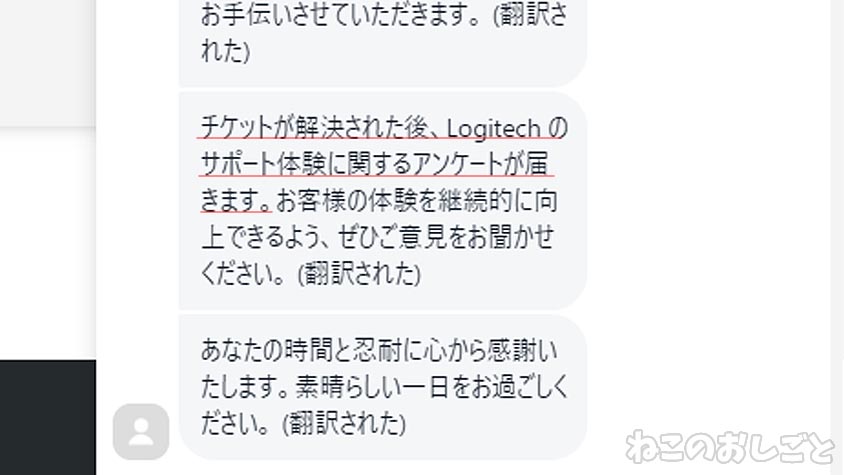Click the gray support agent avatar icon
Viewport: 844px width, 475px height.
coord(141,431)
